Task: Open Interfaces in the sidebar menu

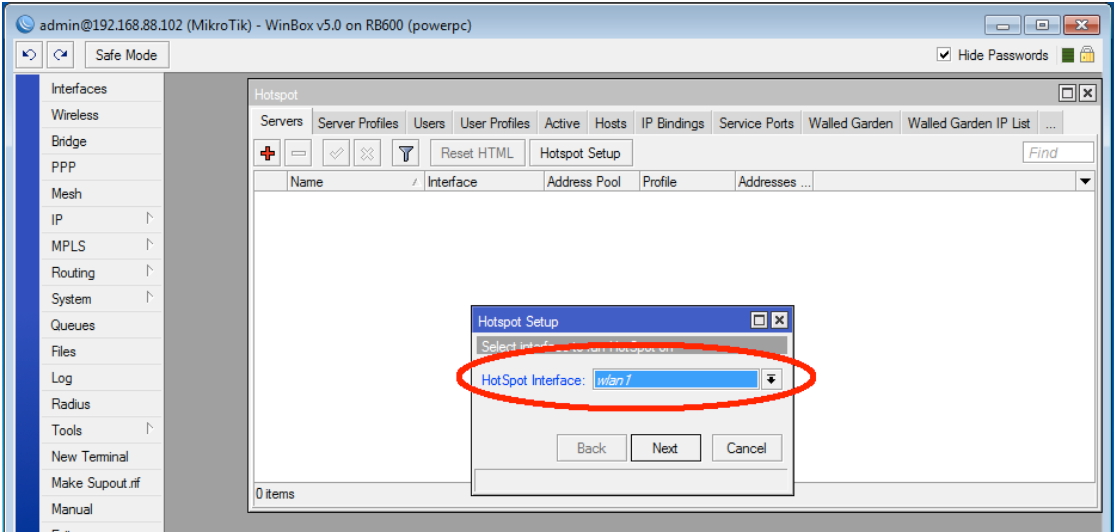Action: (102, 89)
